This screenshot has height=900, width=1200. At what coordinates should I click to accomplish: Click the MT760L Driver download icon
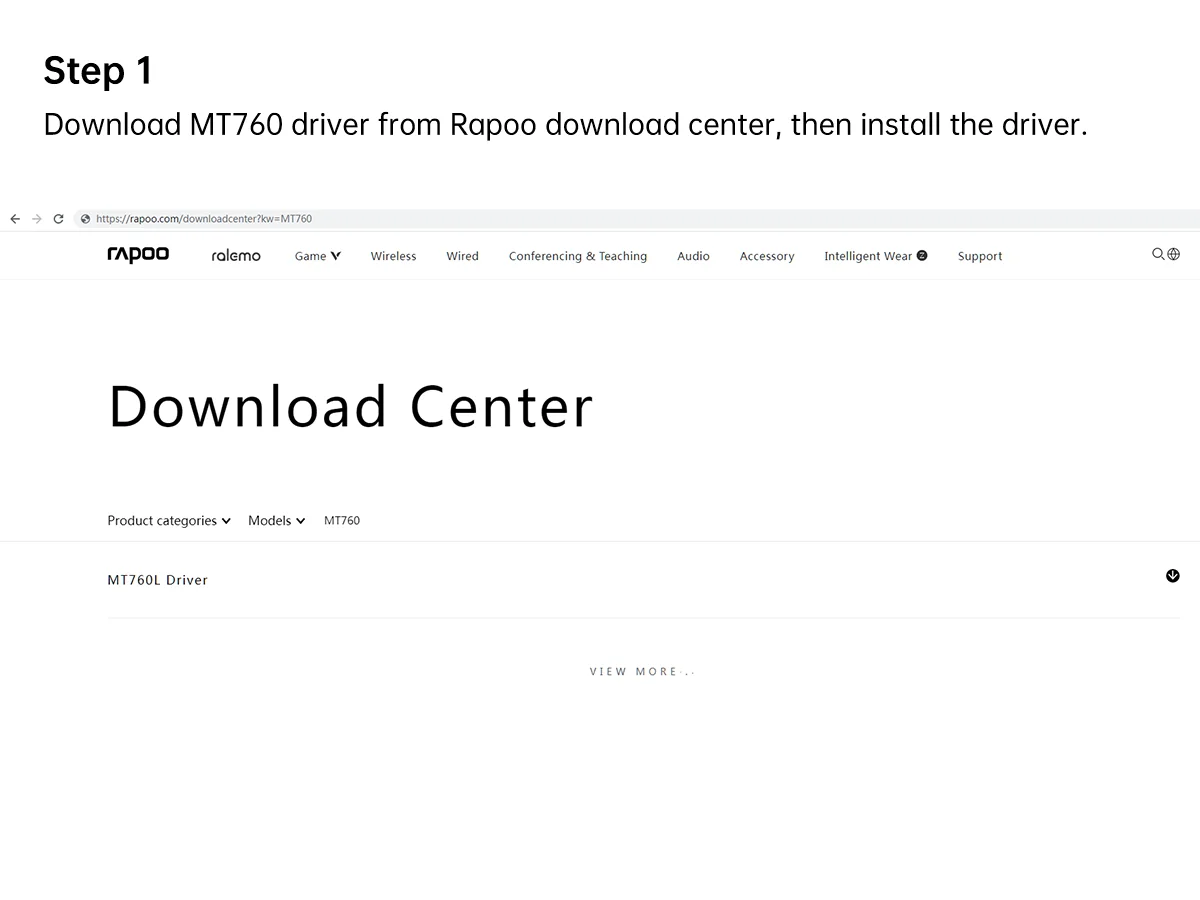point(1173,576)
